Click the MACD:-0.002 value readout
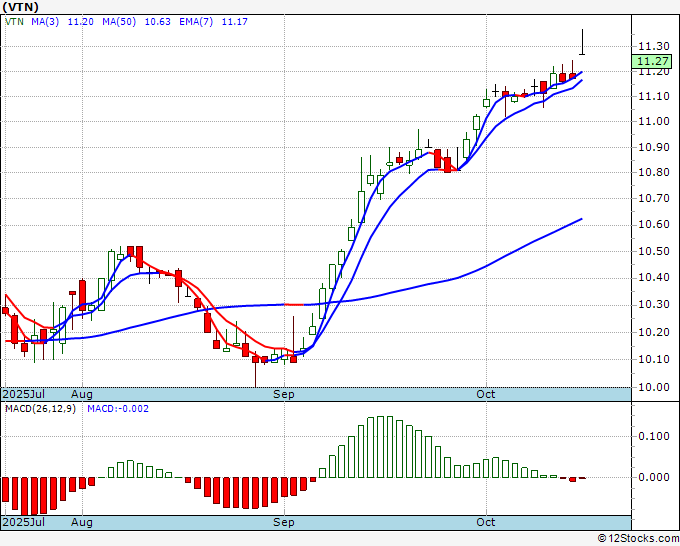680x546 pixels. point(118,409)
